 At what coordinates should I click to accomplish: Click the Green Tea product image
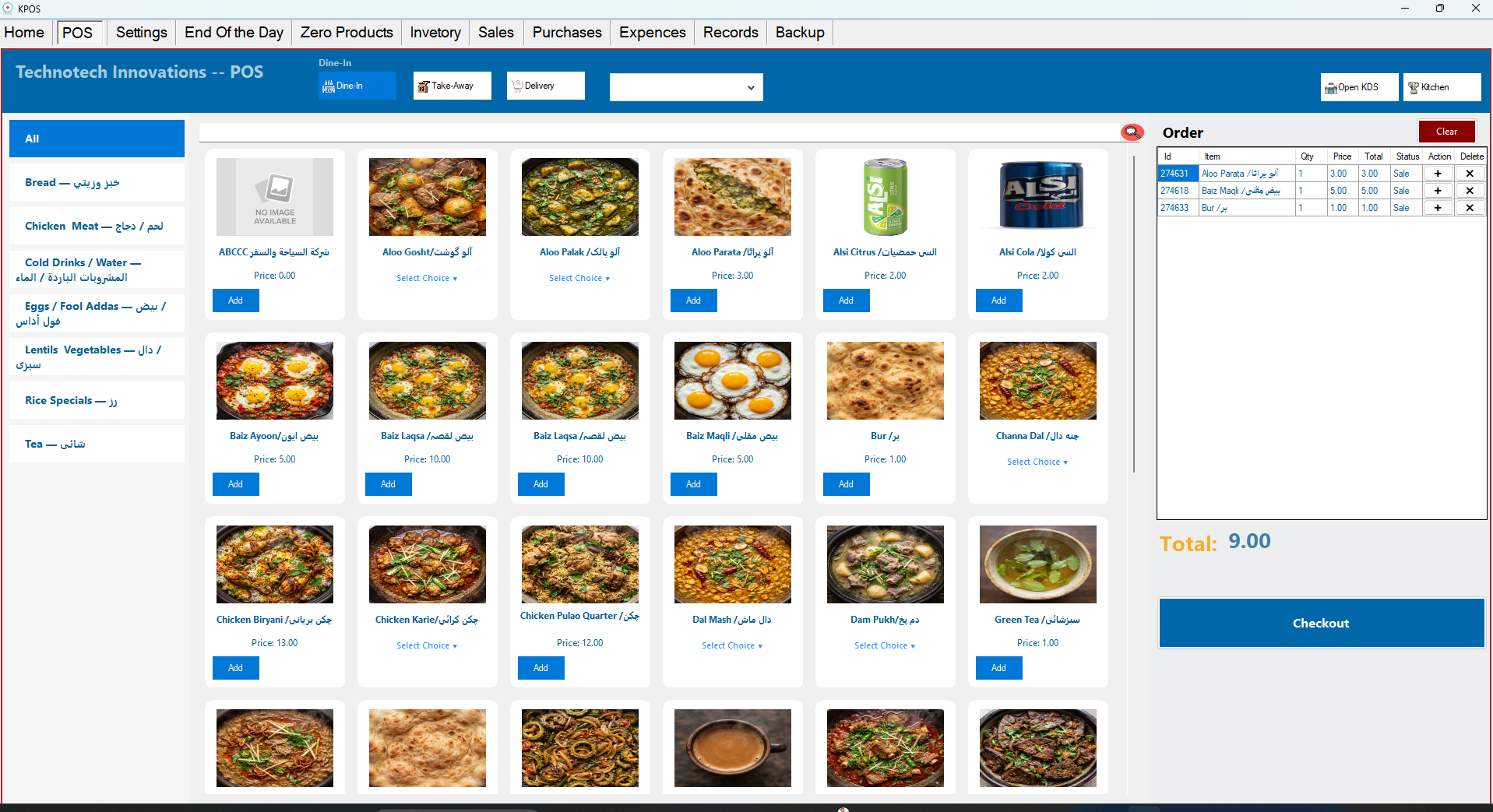point(1038,564)
